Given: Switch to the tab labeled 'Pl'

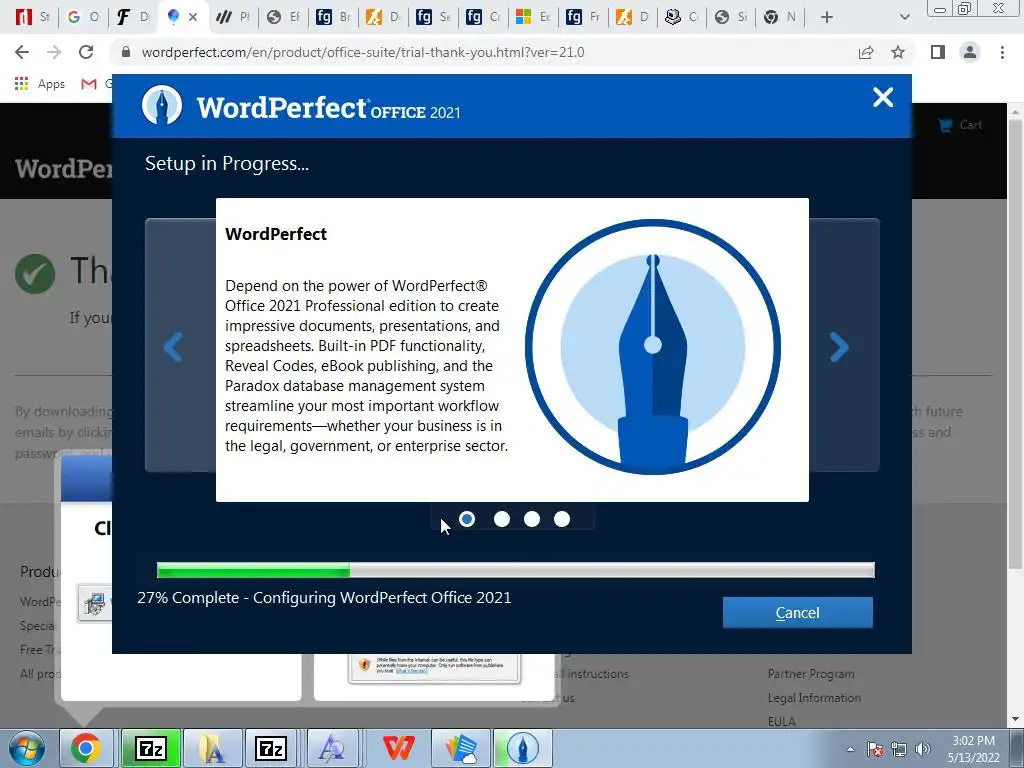Looking at the screenshot, I should [233, 17].
